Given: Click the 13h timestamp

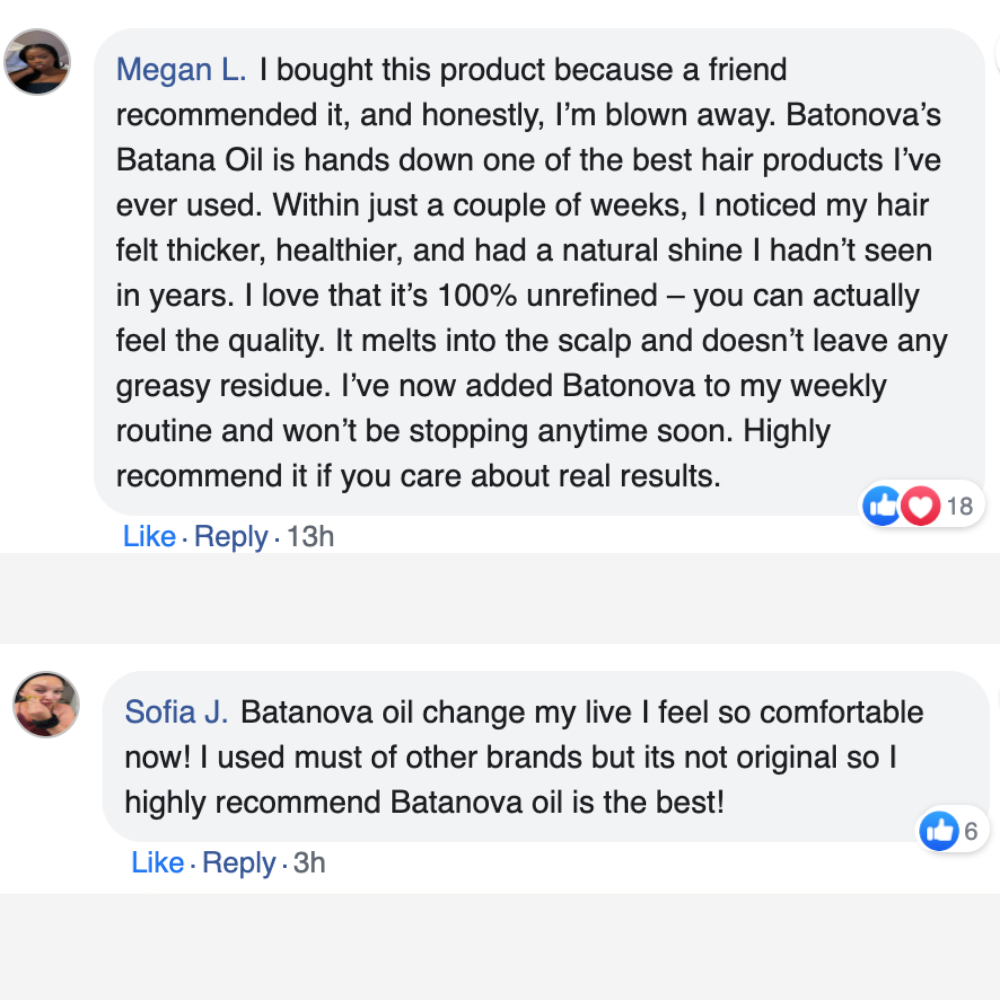Looking at the screenshot, I should (310, 537).
